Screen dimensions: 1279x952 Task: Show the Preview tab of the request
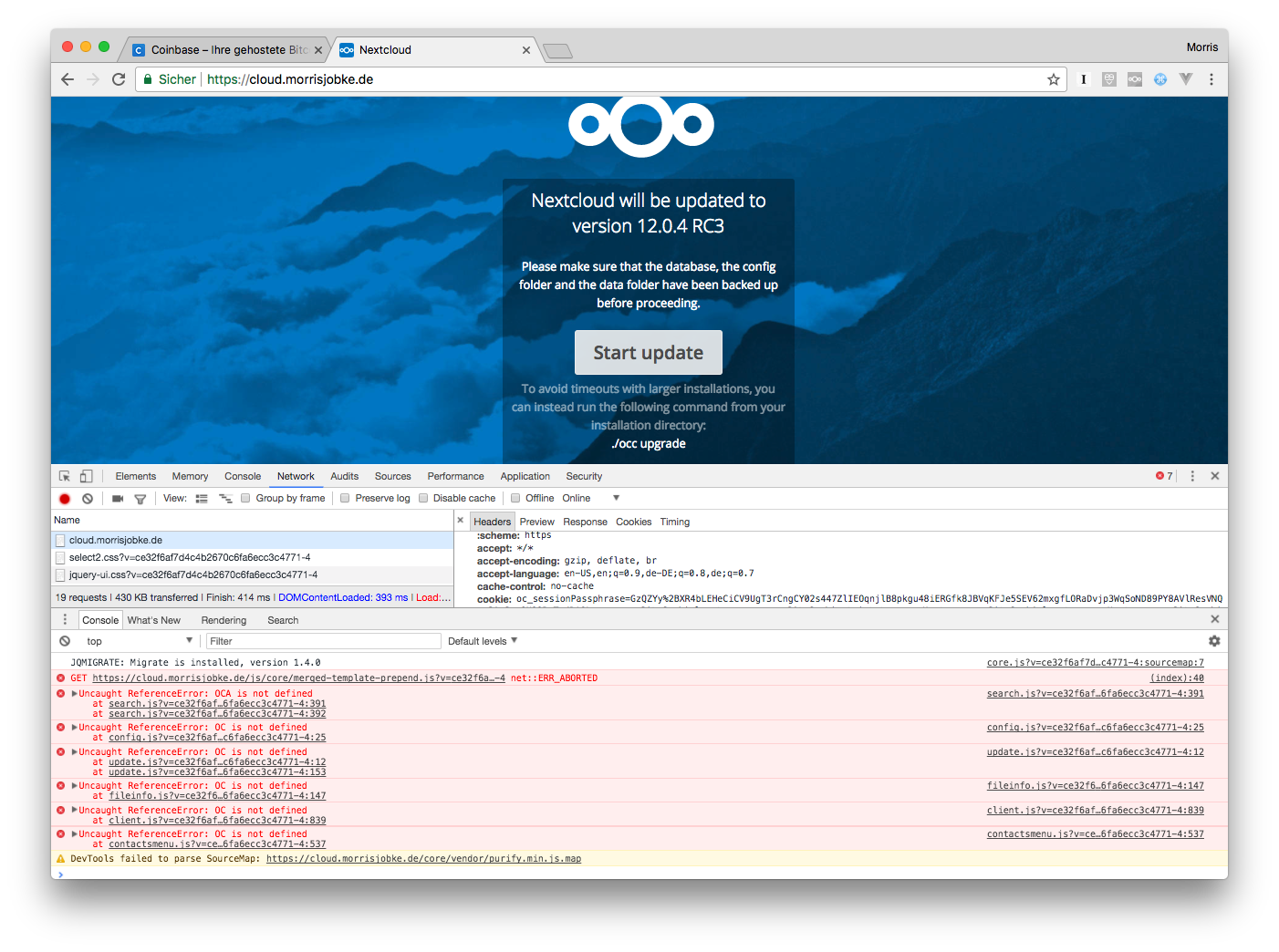537,522
